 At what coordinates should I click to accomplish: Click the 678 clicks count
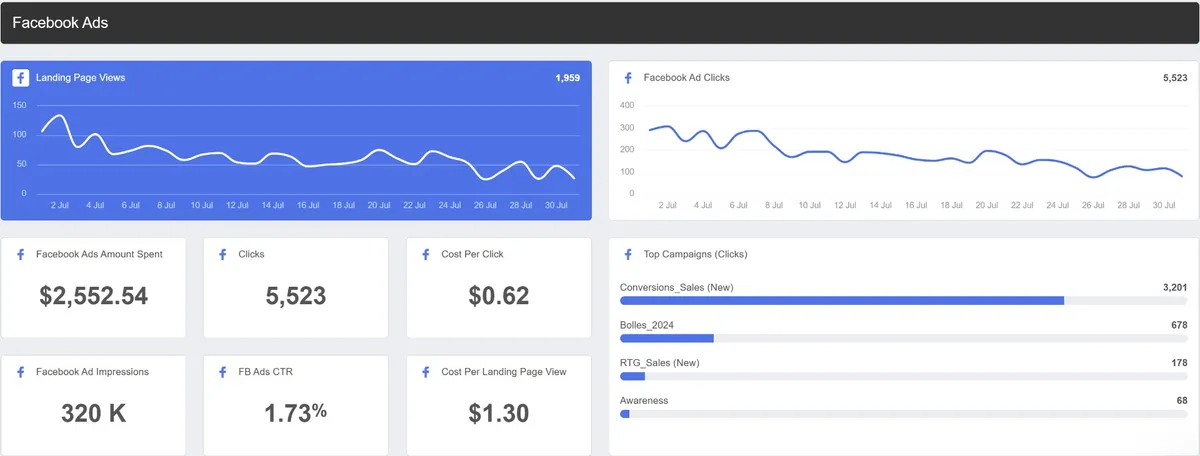click(x=1179, y=325)
